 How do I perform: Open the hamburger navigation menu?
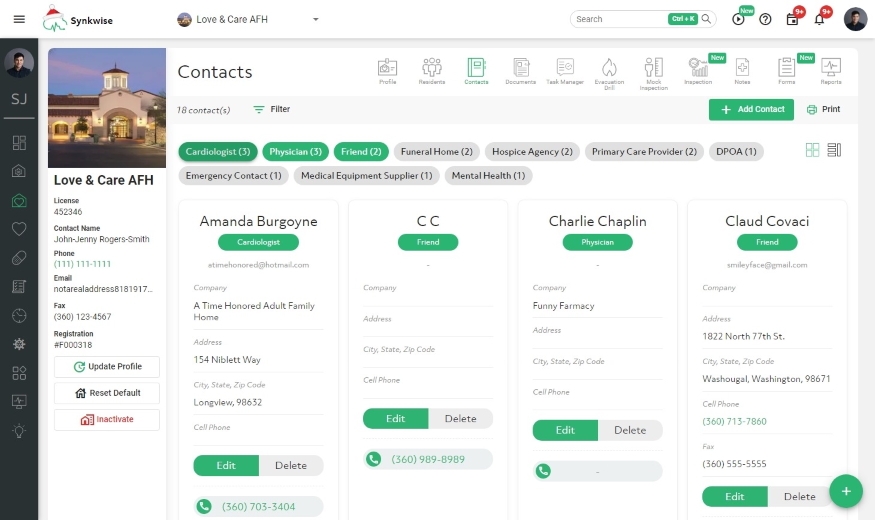tap(19, 19)
